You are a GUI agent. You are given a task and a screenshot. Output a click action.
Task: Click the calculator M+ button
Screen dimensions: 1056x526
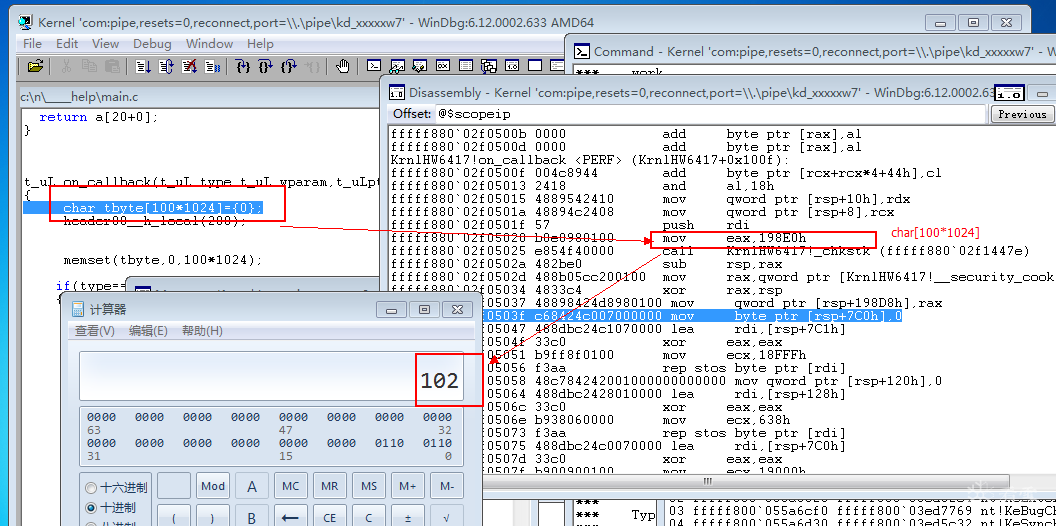click(408, 486)
